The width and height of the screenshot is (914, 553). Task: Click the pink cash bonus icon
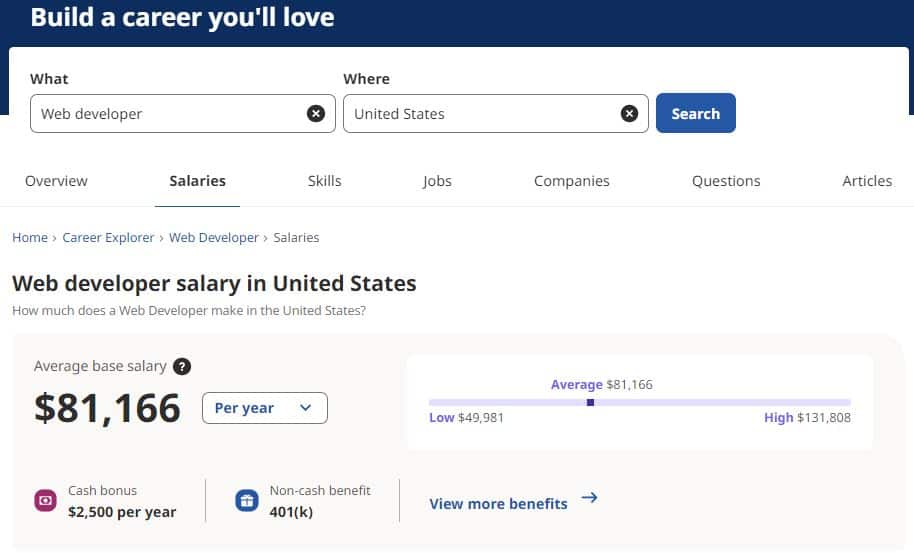45,501
